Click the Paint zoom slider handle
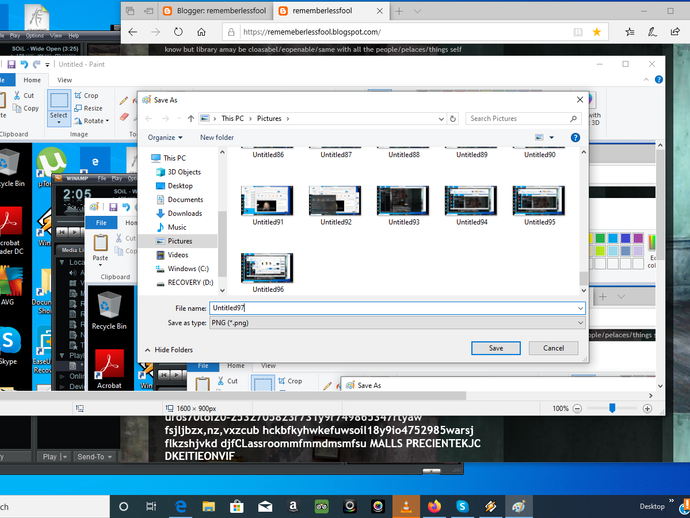The height and width of the screenshot is (518, 690). point(612,408)
